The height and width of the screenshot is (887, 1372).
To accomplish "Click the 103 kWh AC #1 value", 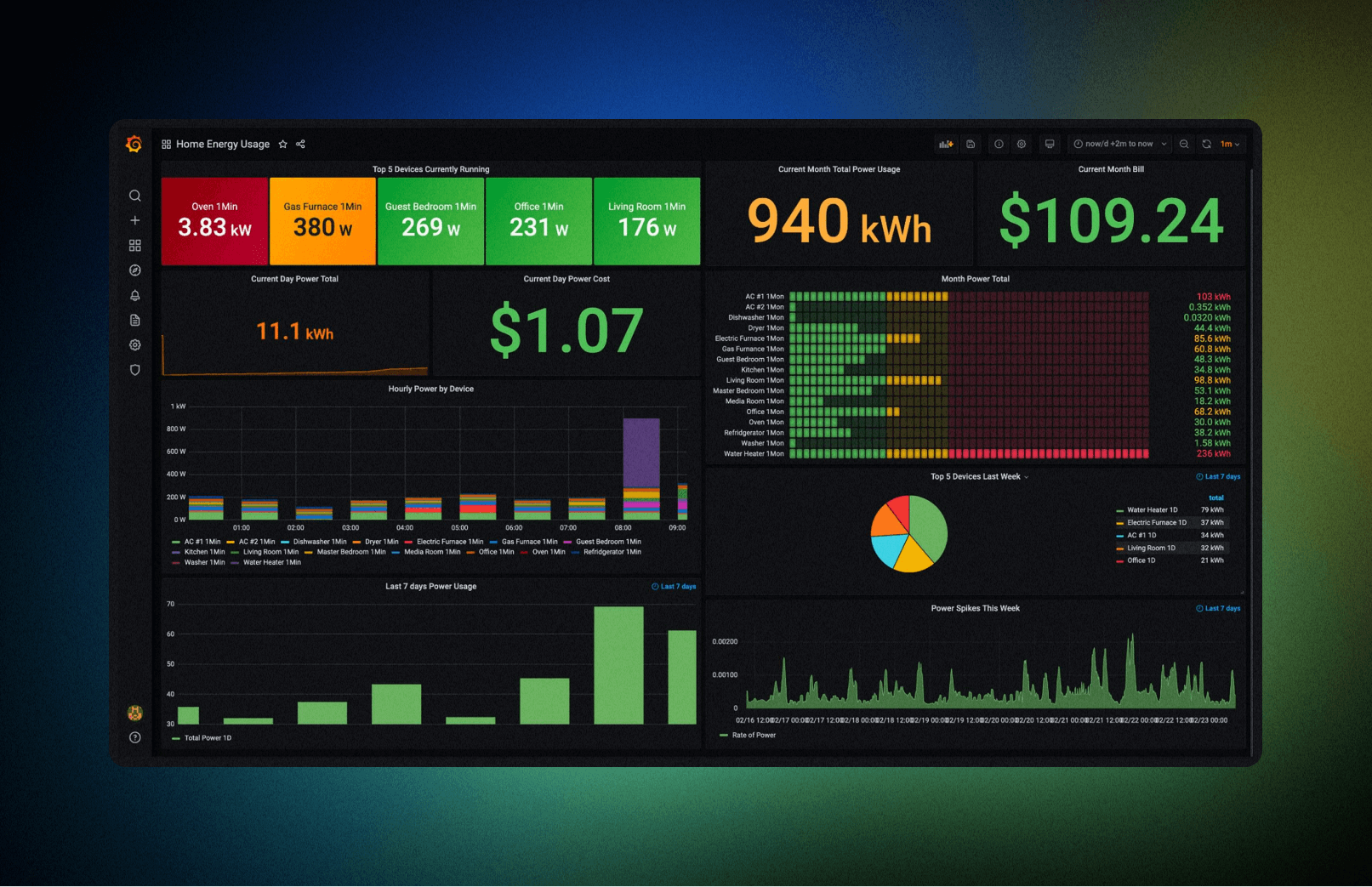I will (1213, 297).
